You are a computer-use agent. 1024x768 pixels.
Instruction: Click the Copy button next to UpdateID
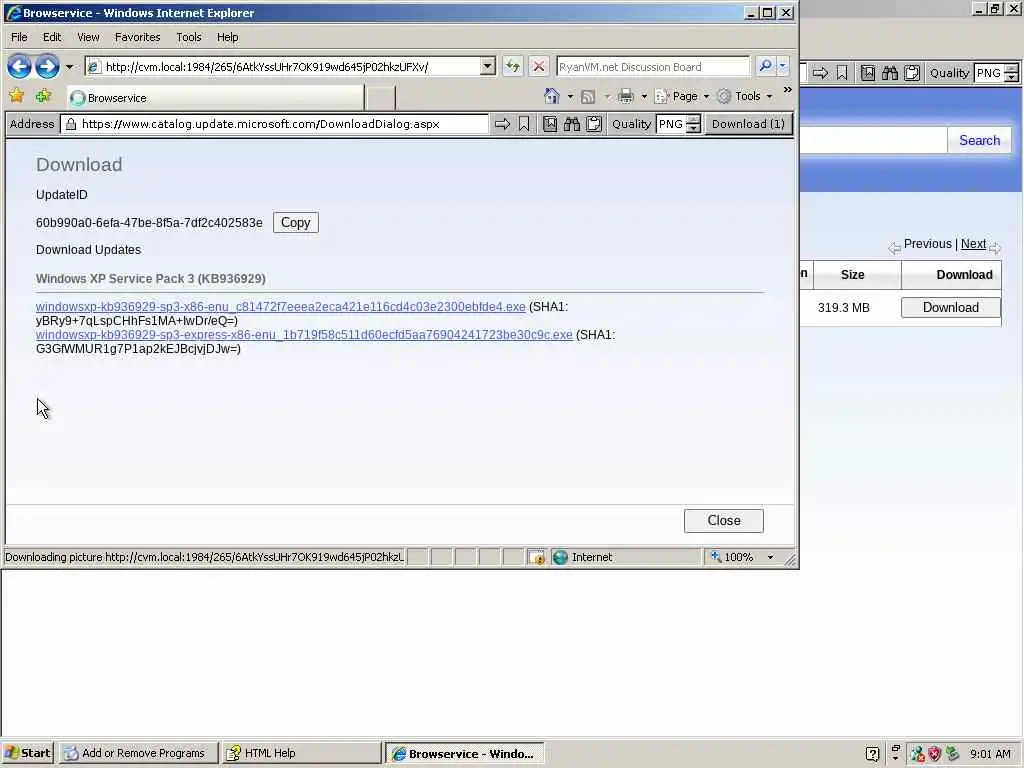coord(296,223)
